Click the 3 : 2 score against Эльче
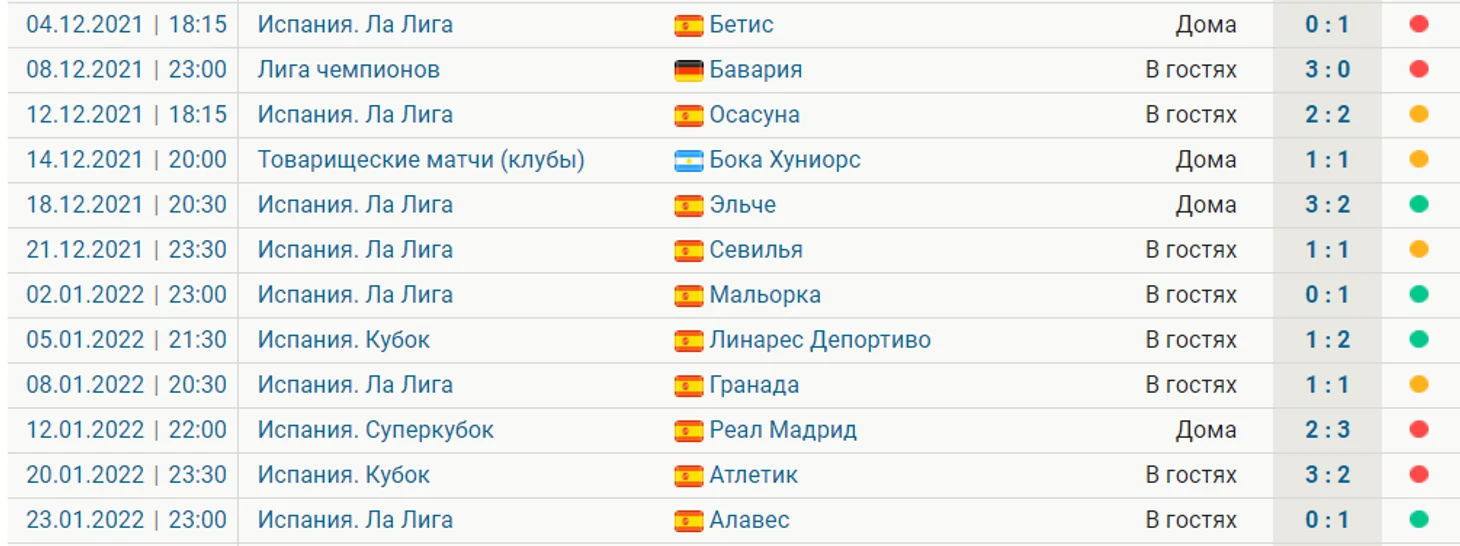This screenshot has width=1460, height=546. [1328, 205]
